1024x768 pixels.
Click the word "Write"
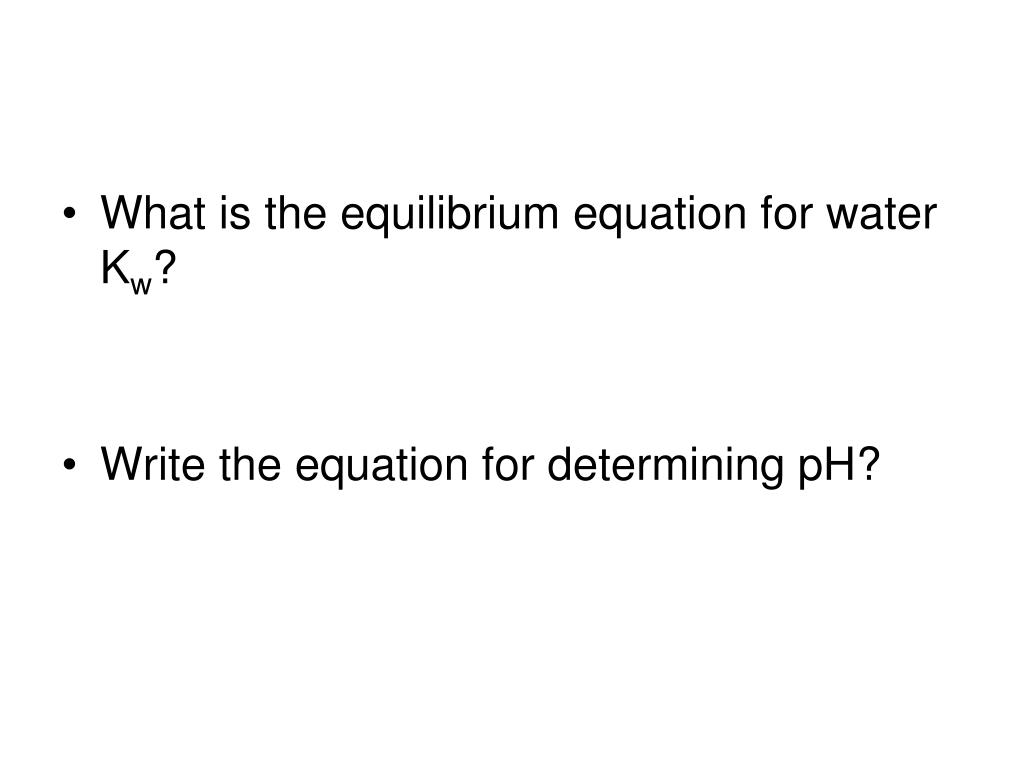point(153,464)
